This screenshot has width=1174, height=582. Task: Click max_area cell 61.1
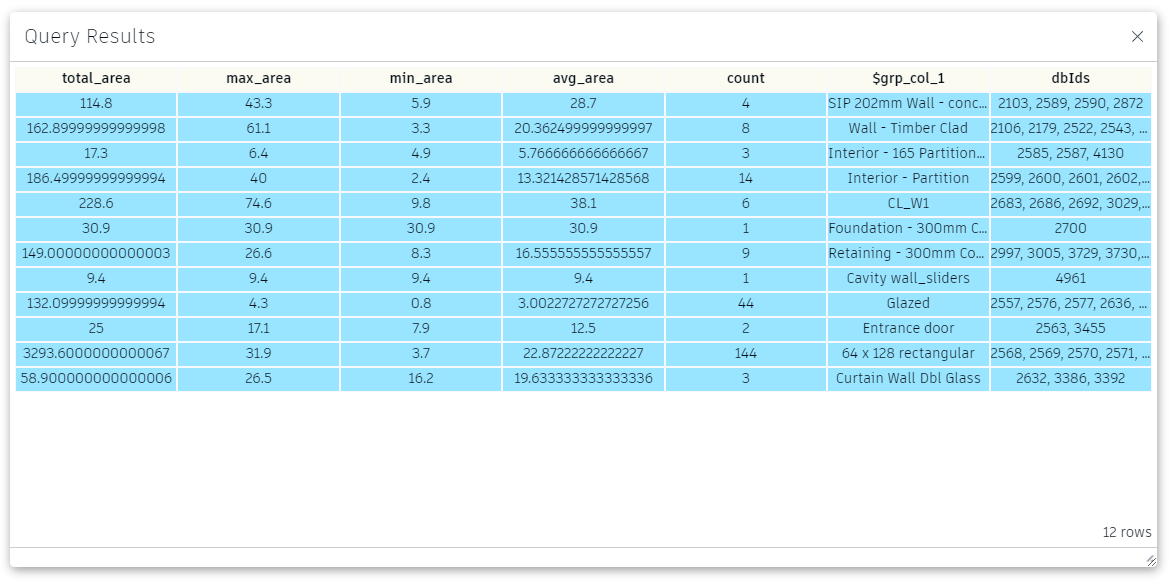[x=258, y=128]
